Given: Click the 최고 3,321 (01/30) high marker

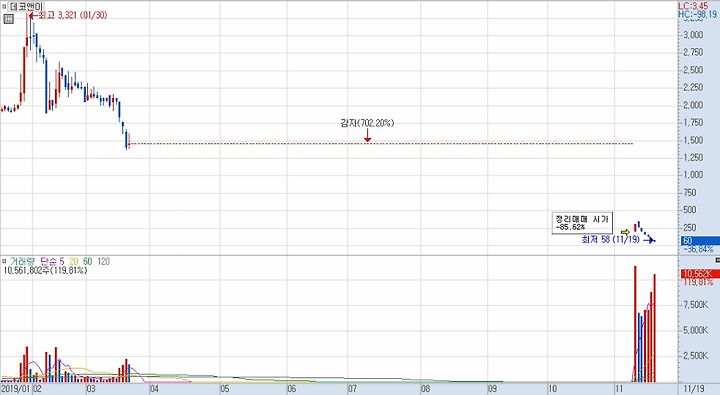Looking at the screenshot, I should pos(68,15).
